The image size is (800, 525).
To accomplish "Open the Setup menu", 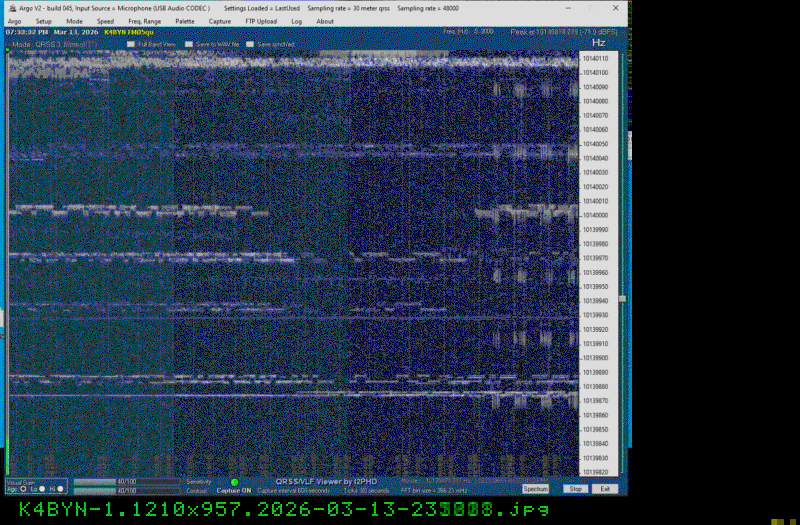I will 44,21.
